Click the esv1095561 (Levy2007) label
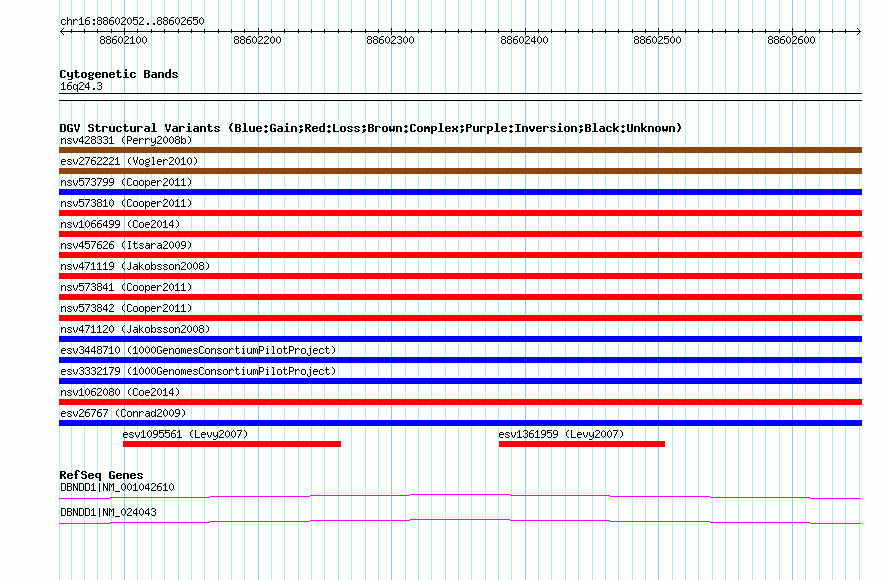The height and width of the screenshot is (580, 890). 185,434
